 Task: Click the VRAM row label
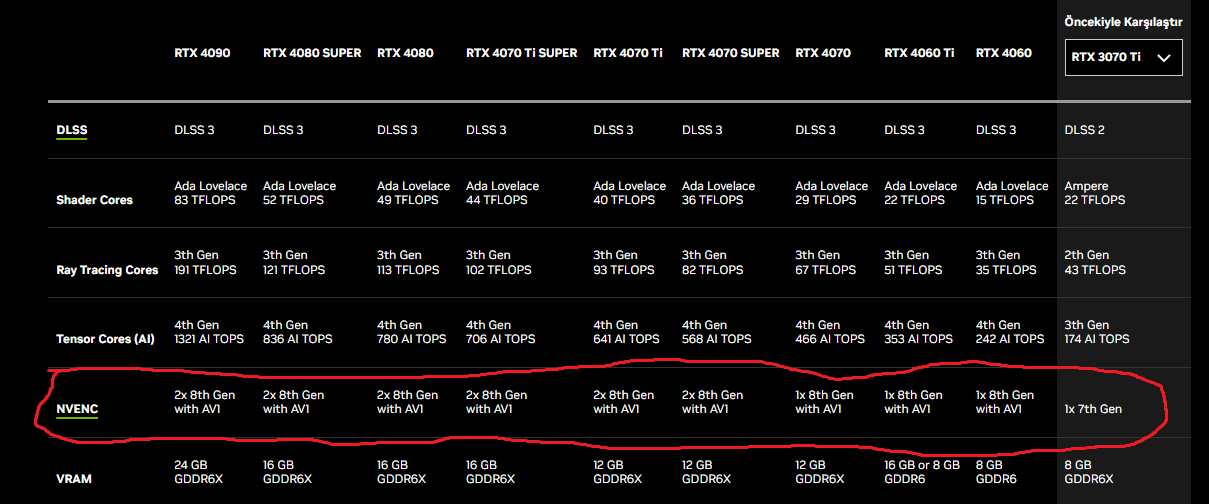pos(75,479)
